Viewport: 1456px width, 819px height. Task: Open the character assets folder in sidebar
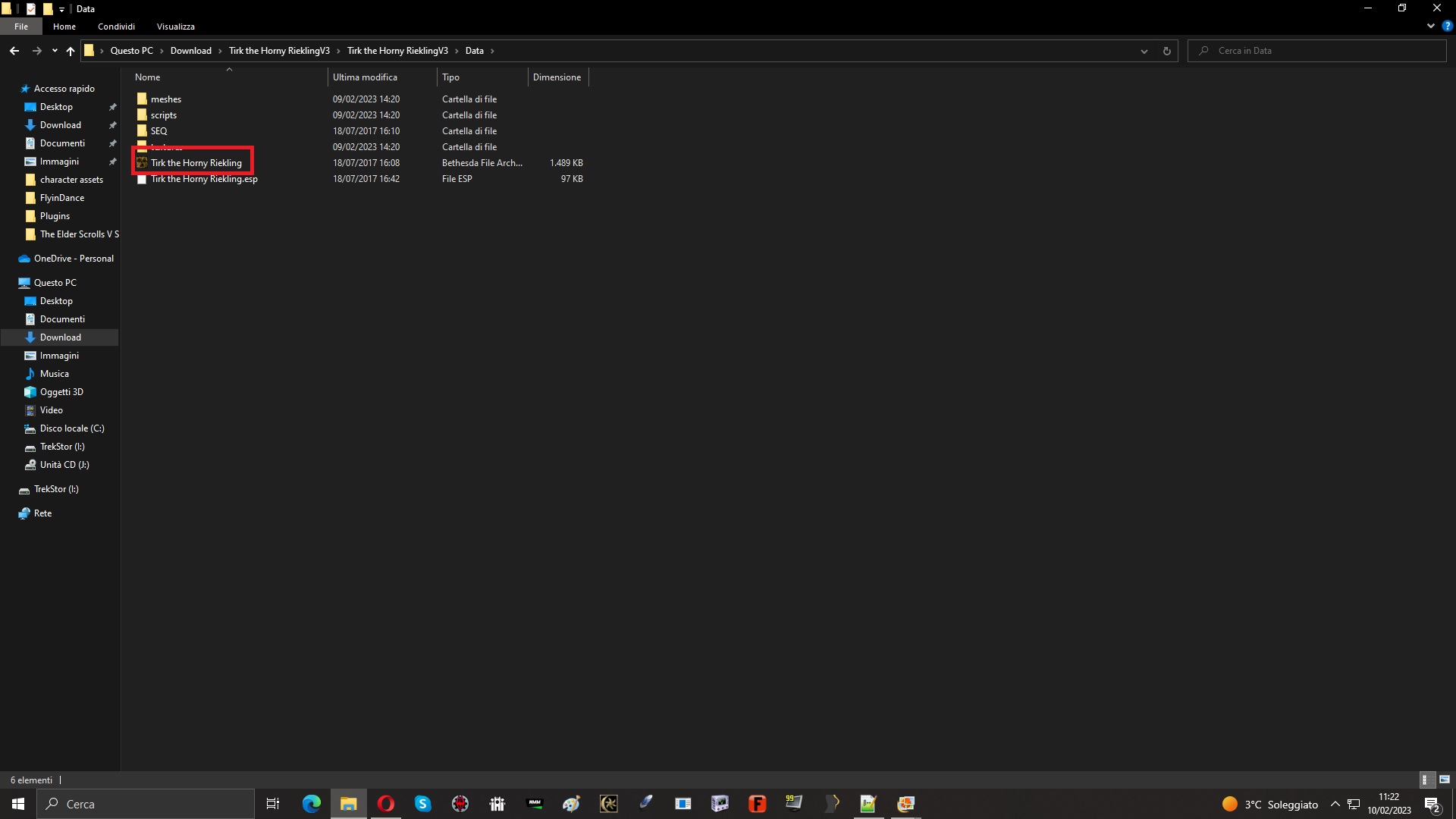(71, 180)
